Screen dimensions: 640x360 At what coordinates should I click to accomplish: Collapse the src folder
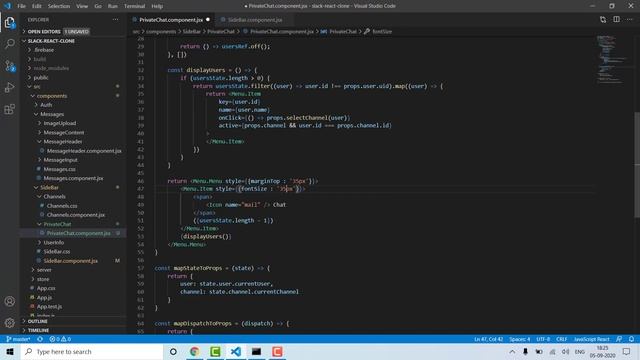click(x=37, y=87)
